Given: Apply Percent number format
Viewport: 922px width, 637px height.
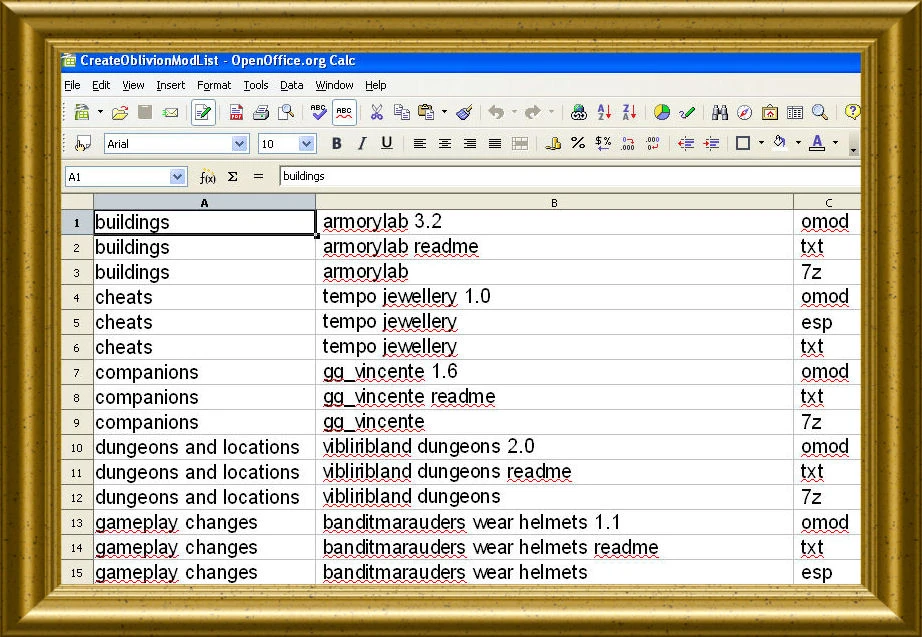Looking at the screenshot, I should (578, 144).
